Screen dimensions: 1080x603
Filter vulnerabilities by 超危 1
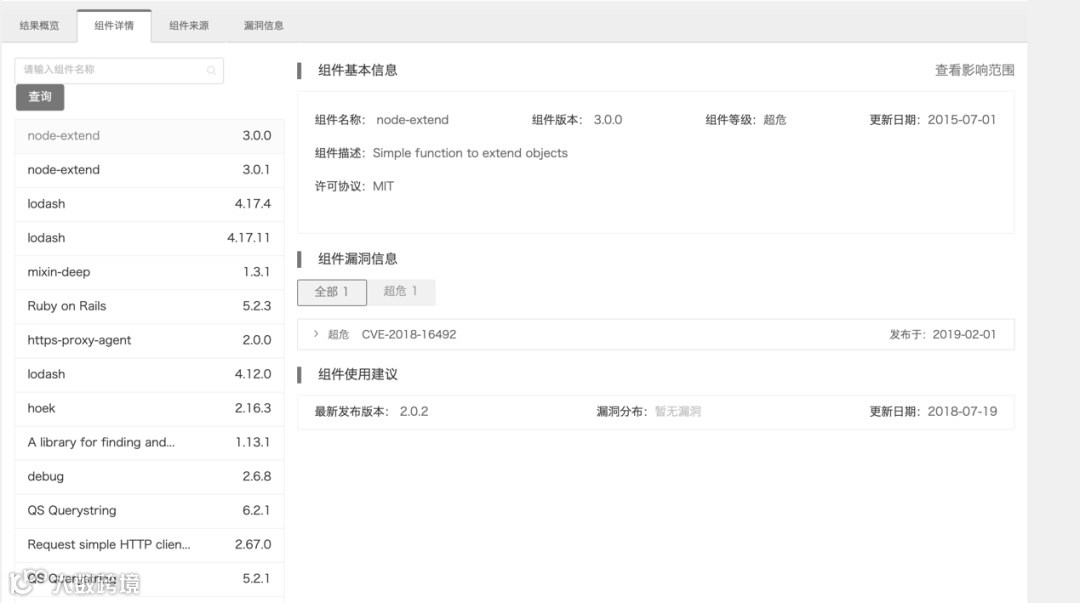pos(401,292)
